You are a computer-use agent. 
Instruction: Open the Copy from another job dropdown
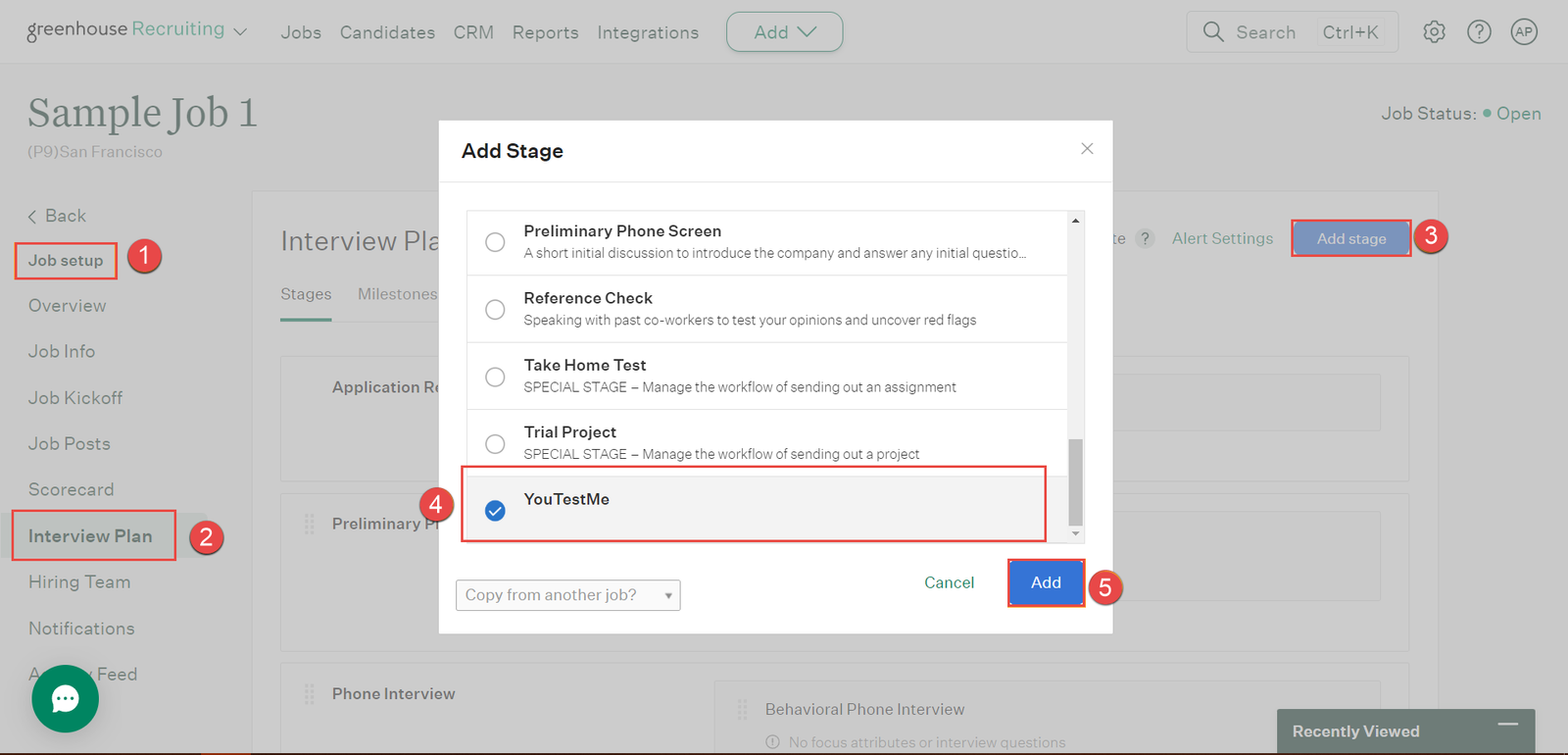567,595
